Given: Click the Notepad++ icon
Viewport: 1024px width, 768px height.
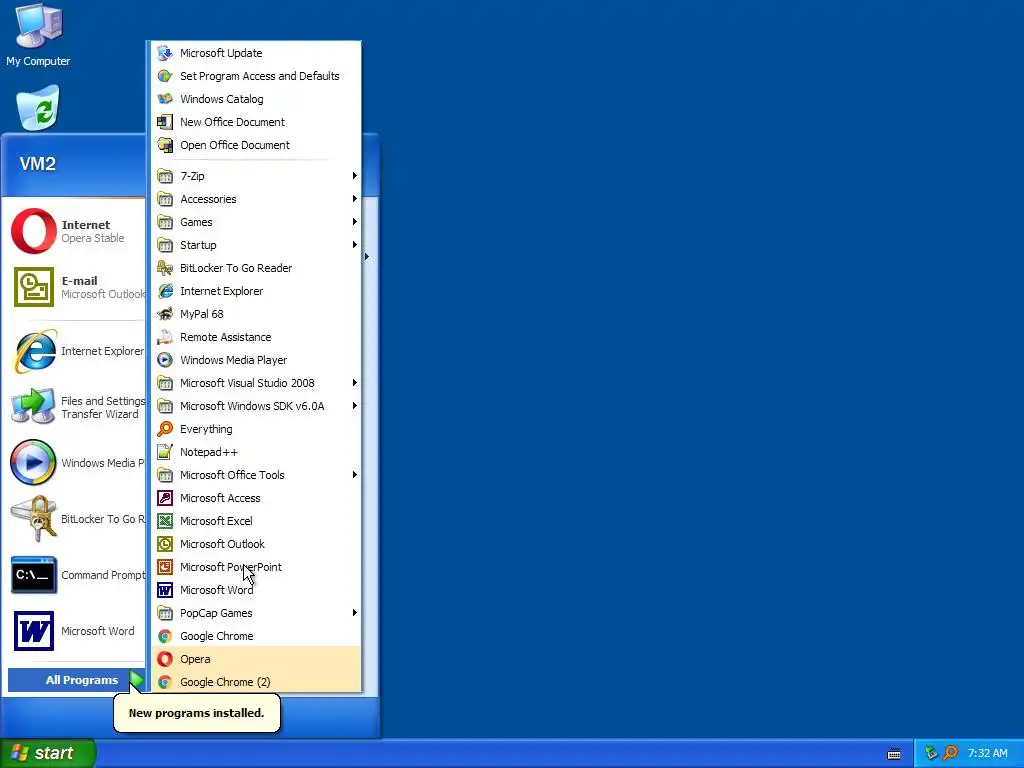Looking at the screenshot, I should pyautogui.click(x=165, y=452).
